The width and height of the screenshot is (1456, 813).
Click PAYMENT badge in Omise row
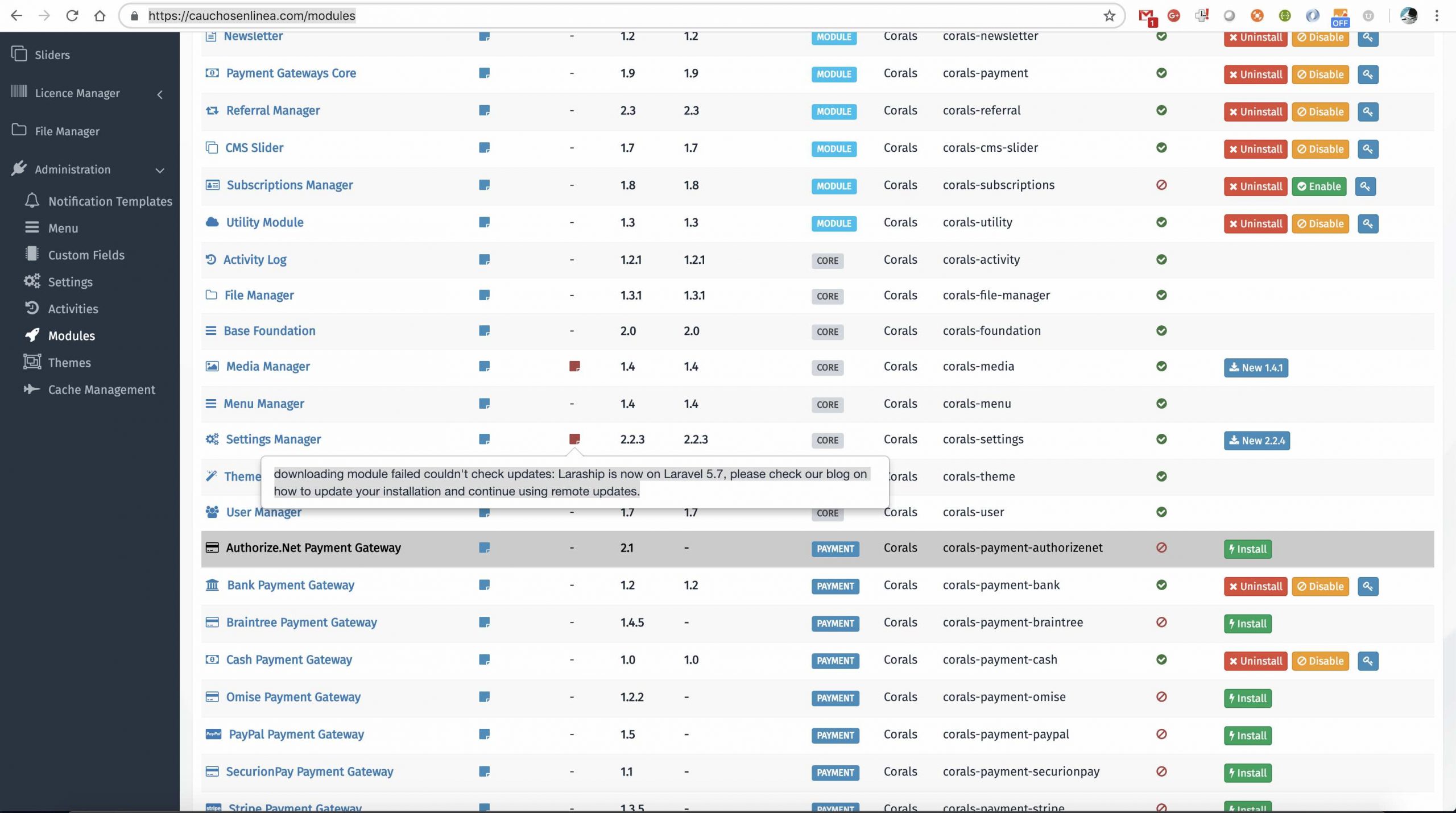tap(835, 698)
